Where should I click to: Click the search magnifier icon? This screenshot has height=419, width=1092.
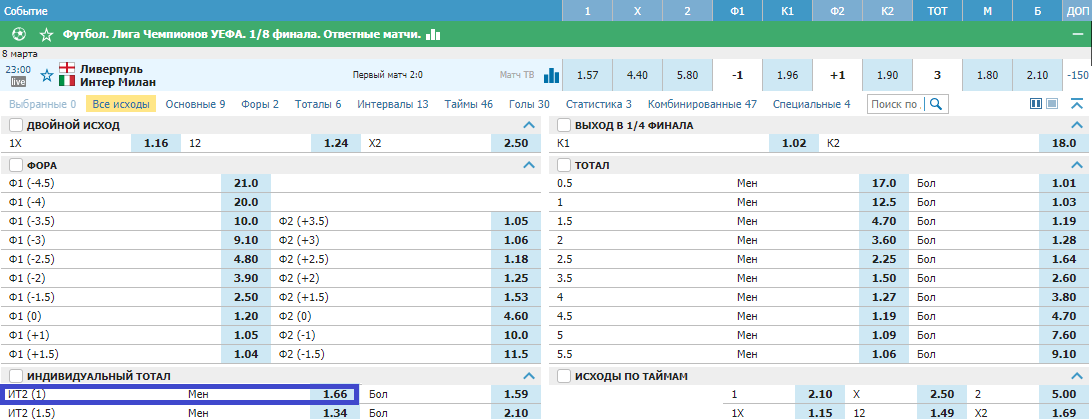936,104
